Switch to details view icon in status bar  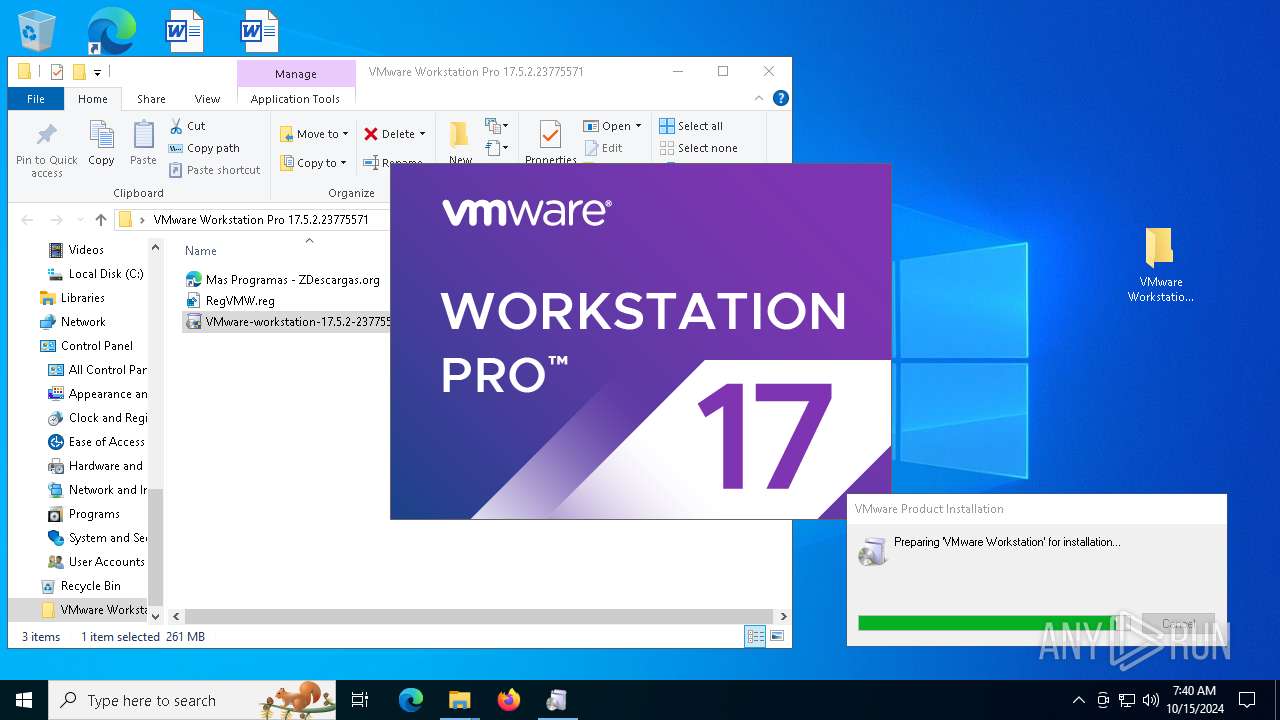point(755,636)
